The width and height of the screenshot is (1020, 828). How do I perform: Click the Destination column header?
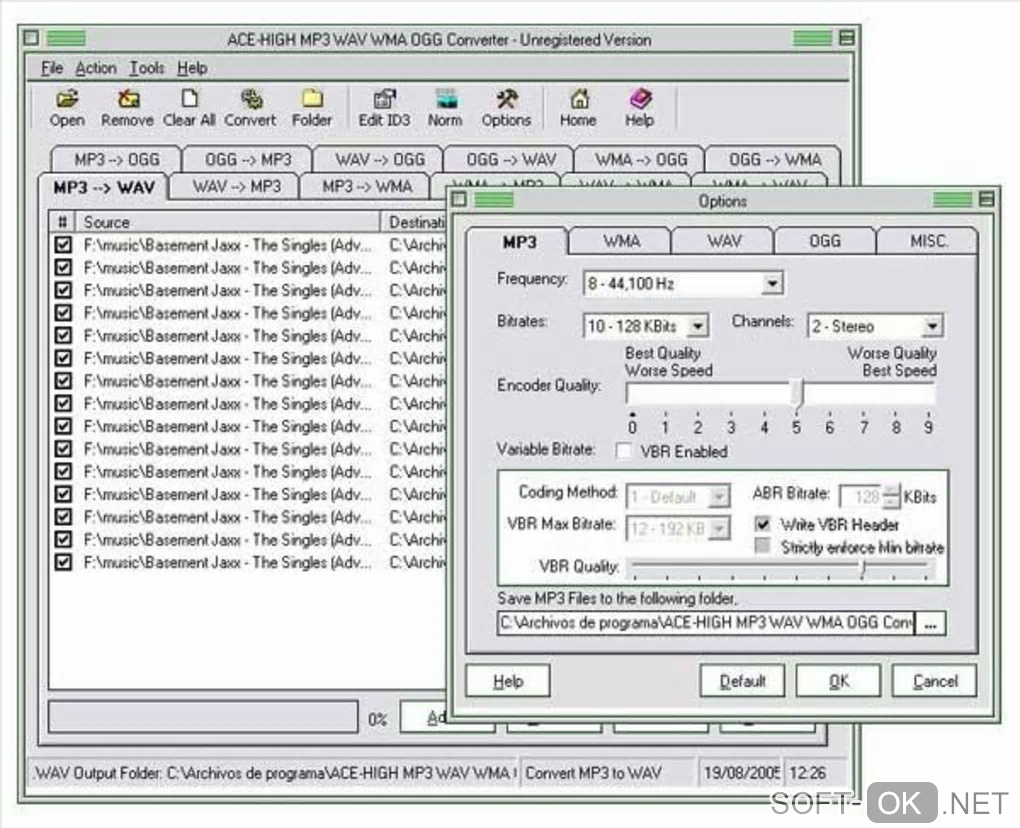414,222
